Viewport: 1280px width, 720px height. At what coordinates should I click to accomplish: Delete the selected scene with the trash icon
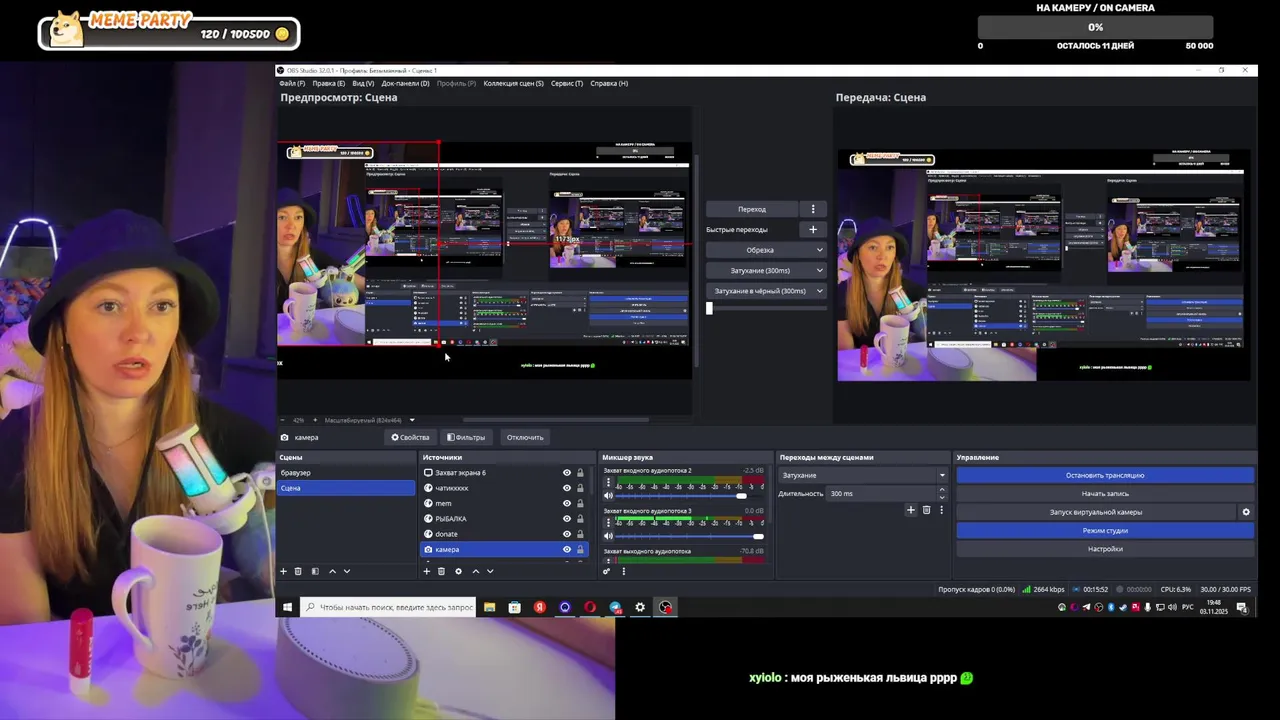pyautogui.click(x=298, y=571)
